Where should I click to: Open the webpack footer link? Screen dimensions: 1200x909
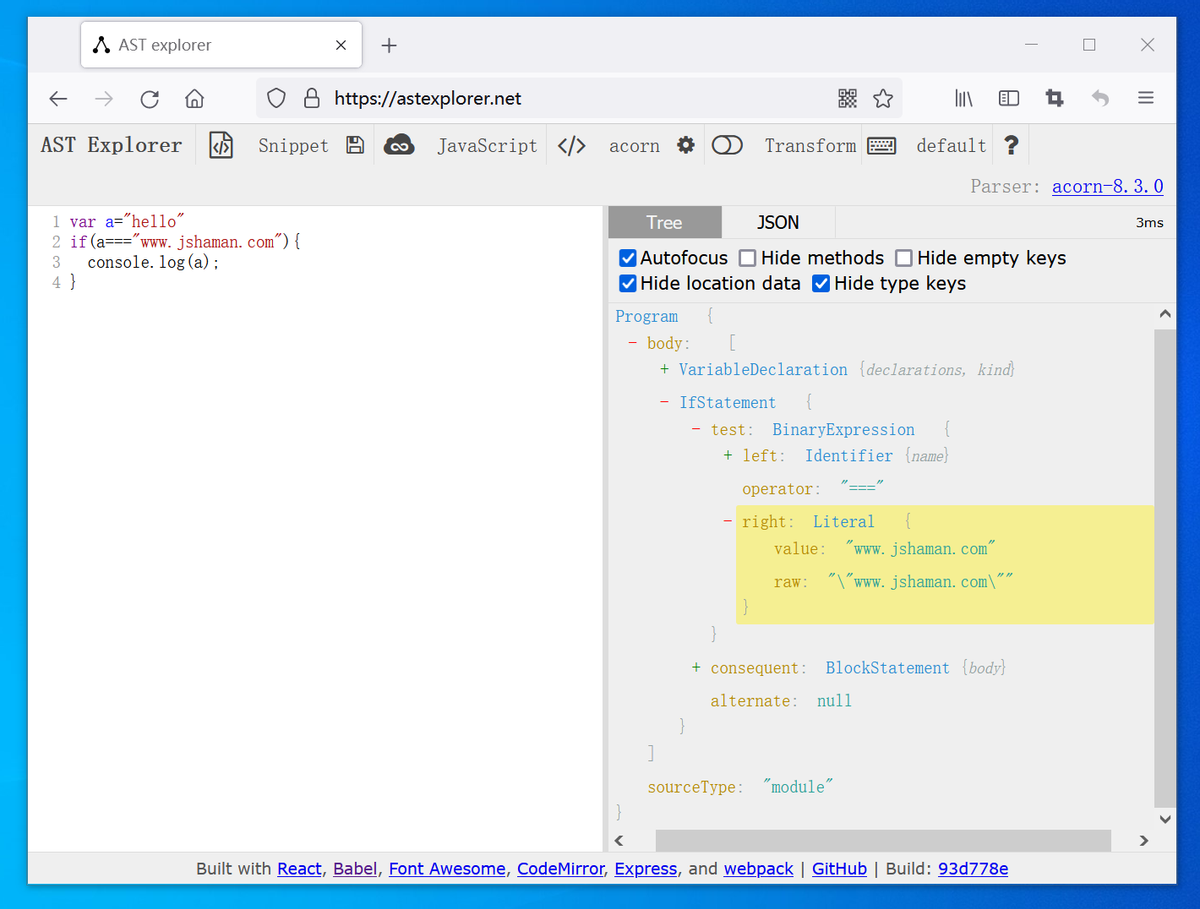759,869
